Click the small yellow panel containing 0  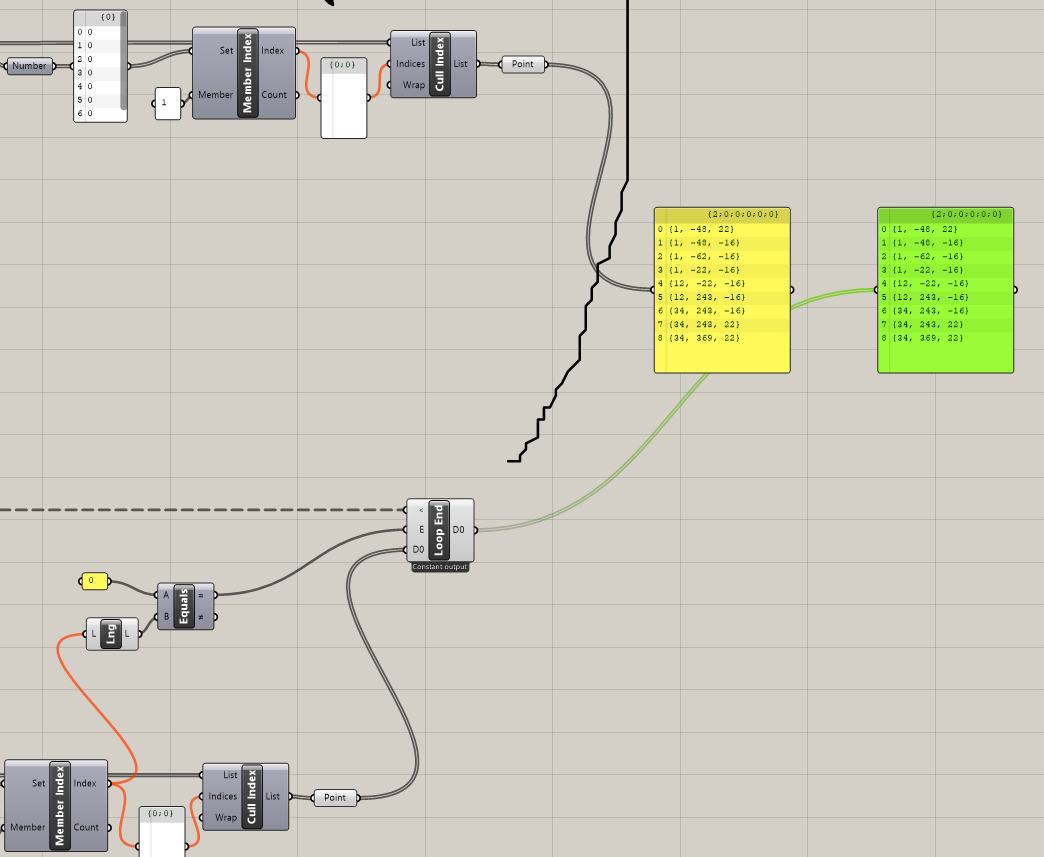(x=94, y=581)
